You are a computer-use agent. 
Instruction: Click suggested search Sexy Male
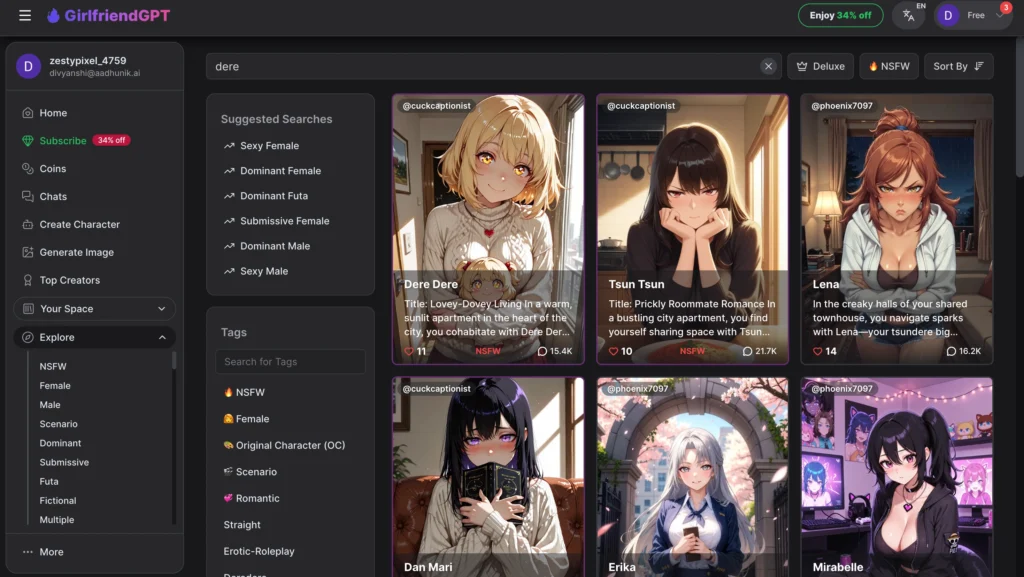pos(264,272)
